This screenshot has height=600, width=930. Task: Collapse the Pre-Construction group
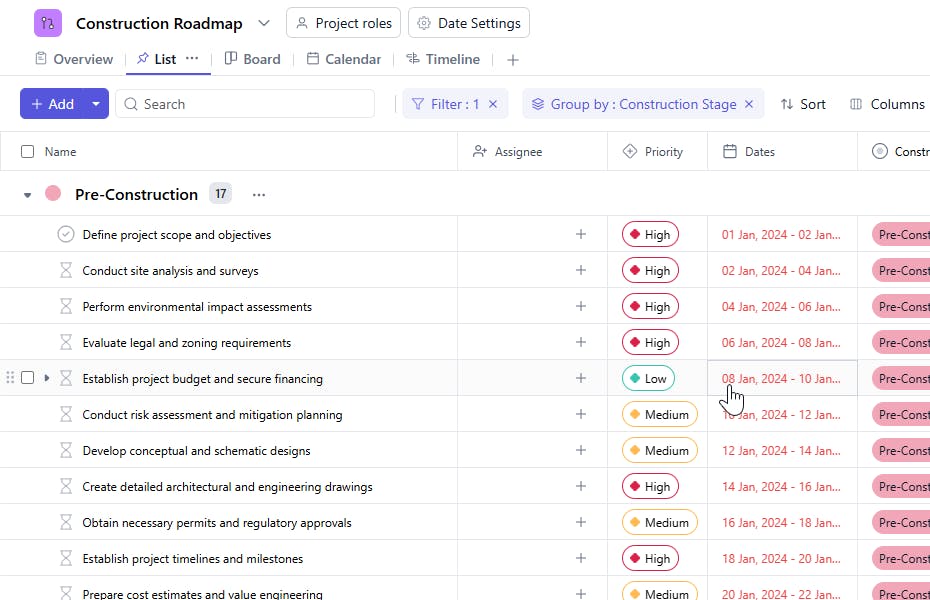click(x=28, y=195)
